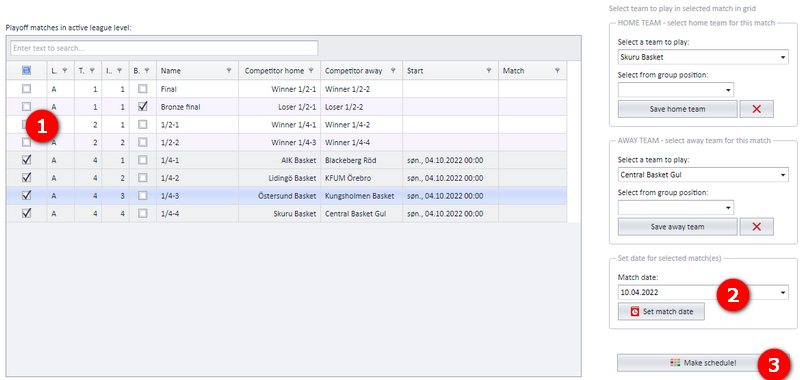Click 'Östersund Basket' home competitor cell
Viewport: 800px width, 380px height.
(280, 196)
